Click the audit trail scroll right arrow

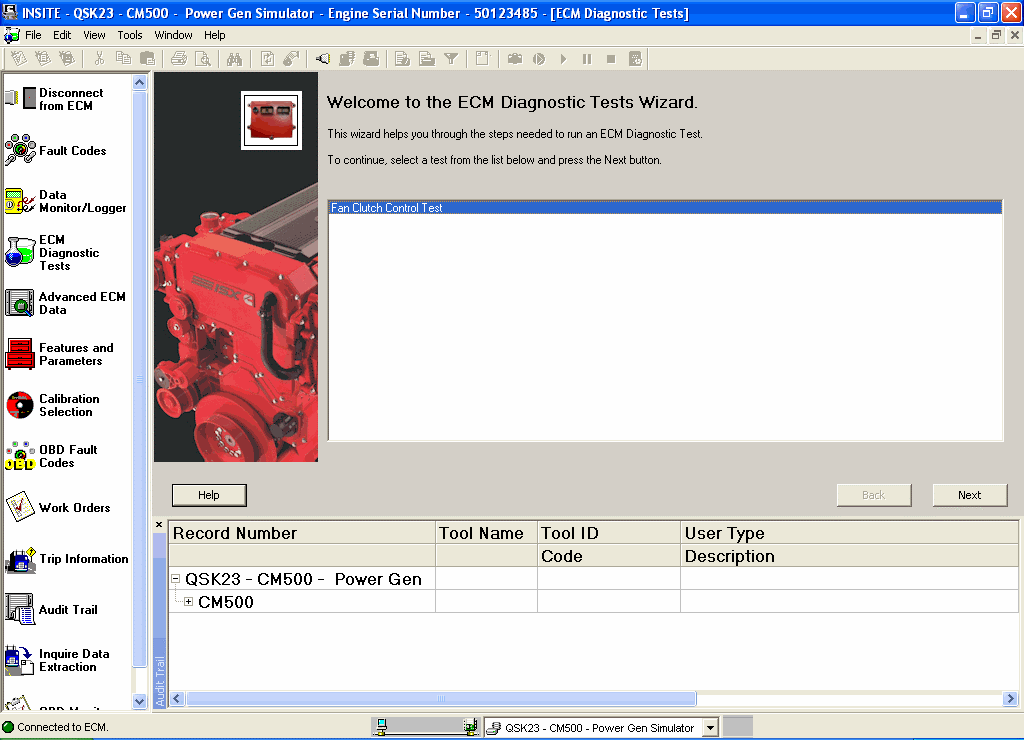[1010, 698]
